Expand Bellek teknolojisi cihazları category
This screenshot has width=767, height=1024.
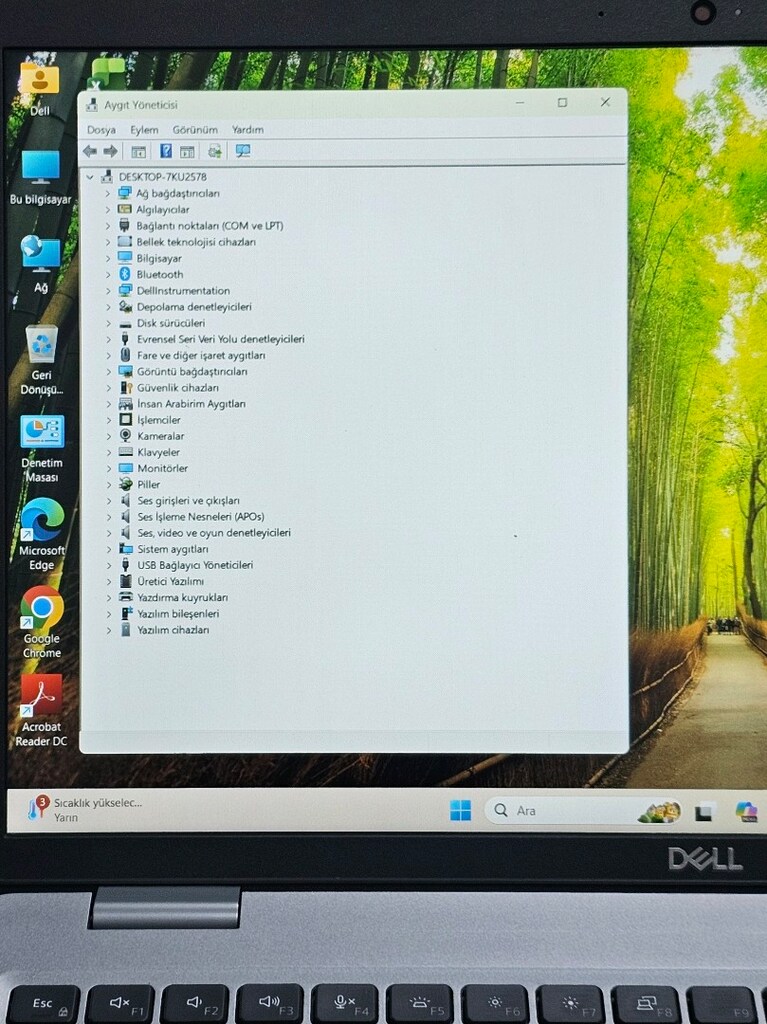click(108, 242)
